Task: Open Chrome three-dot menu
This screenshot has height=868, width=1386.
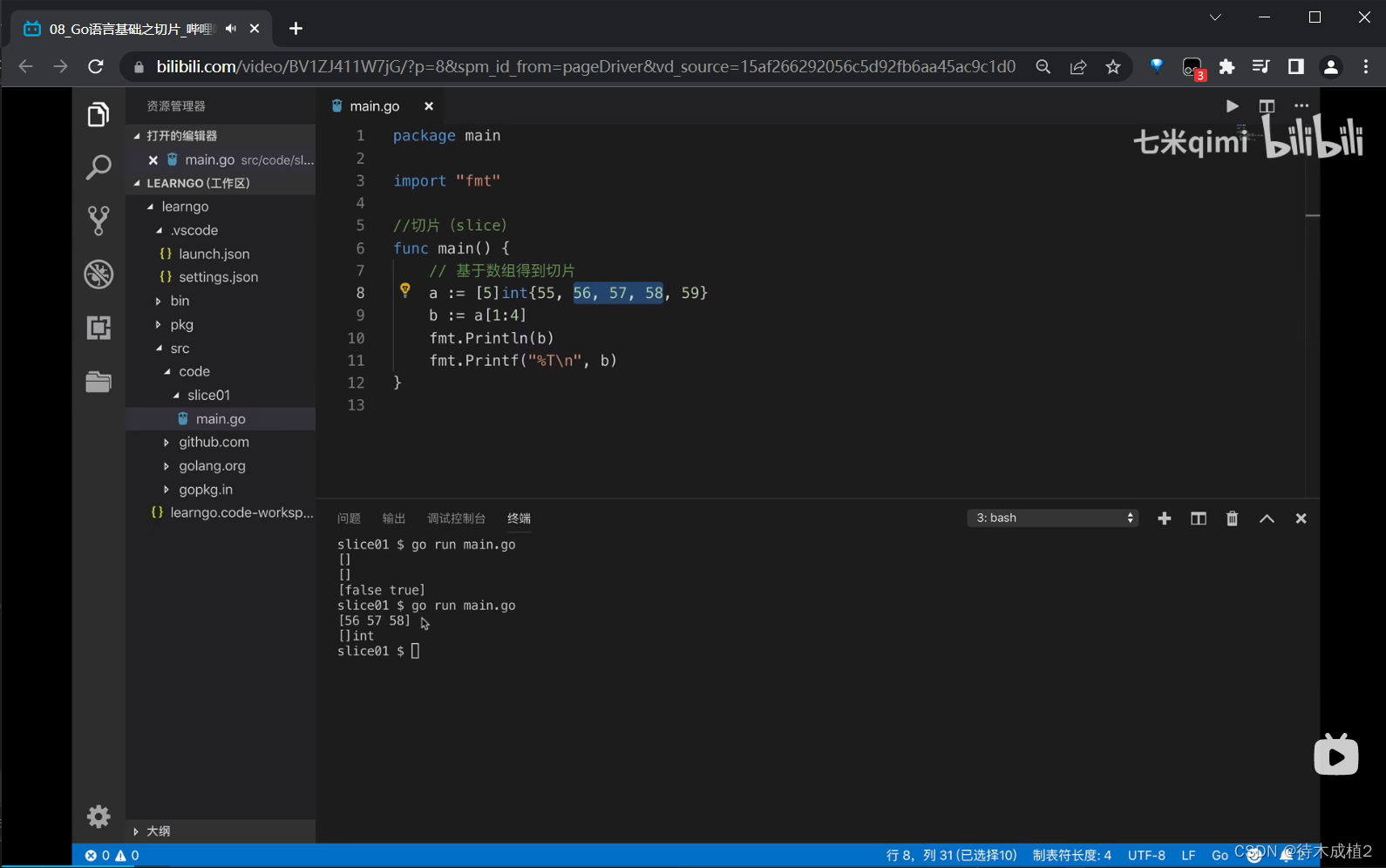Action: (1366, 67)
